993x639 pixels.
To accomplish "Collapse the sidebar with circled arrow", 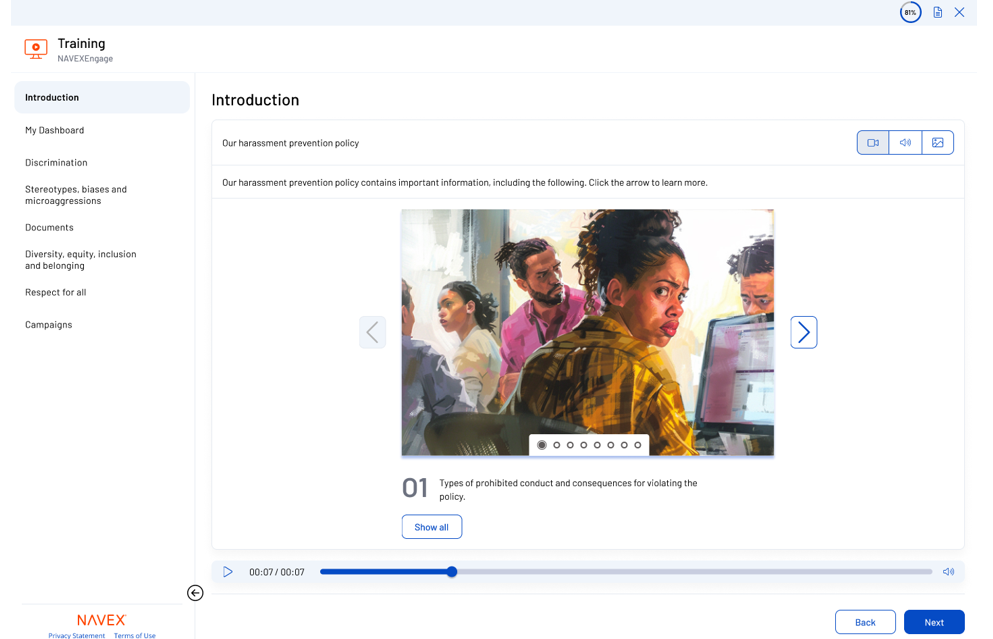I will (195, 593).
